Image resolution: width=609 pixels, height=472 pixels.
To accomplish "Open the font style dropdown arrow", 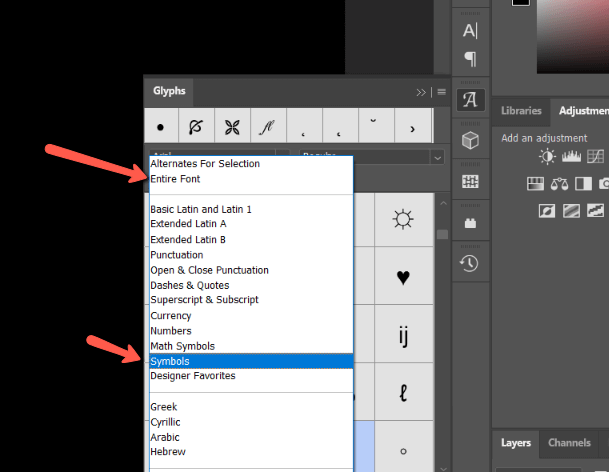I will point(437,157).
